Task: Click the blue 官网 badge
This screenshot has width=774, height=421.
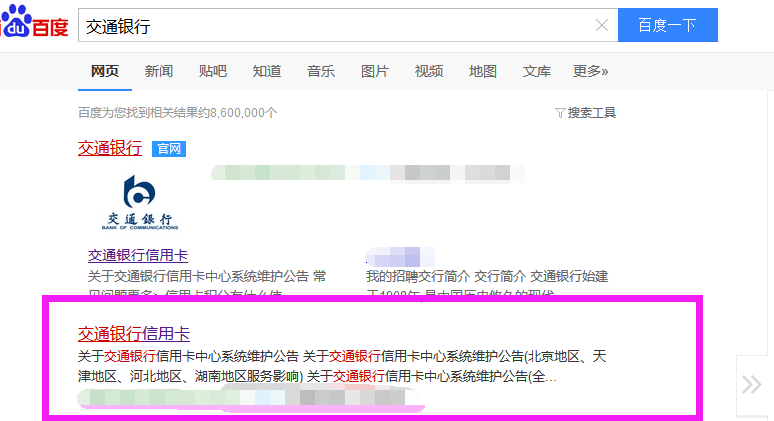Action: pyautogui.click(x=169, y=149)
